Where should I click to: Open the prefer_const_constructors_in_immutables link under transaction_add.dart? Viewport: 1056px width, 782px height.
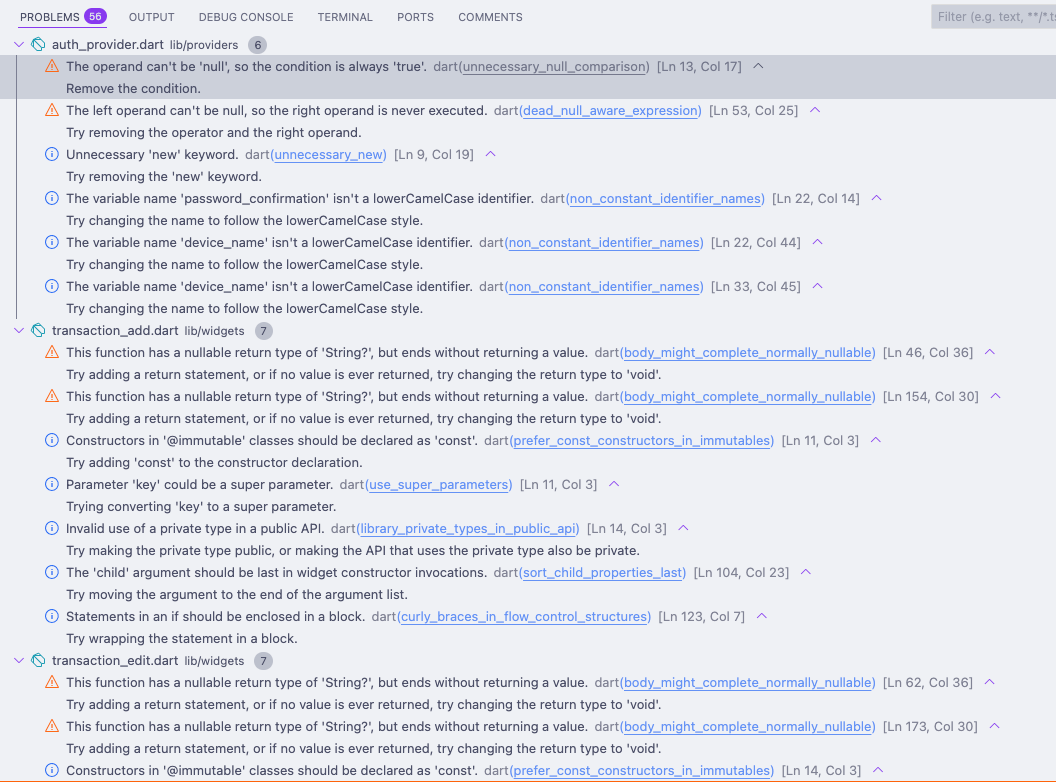pyautogui.click(x=642, y=441)
